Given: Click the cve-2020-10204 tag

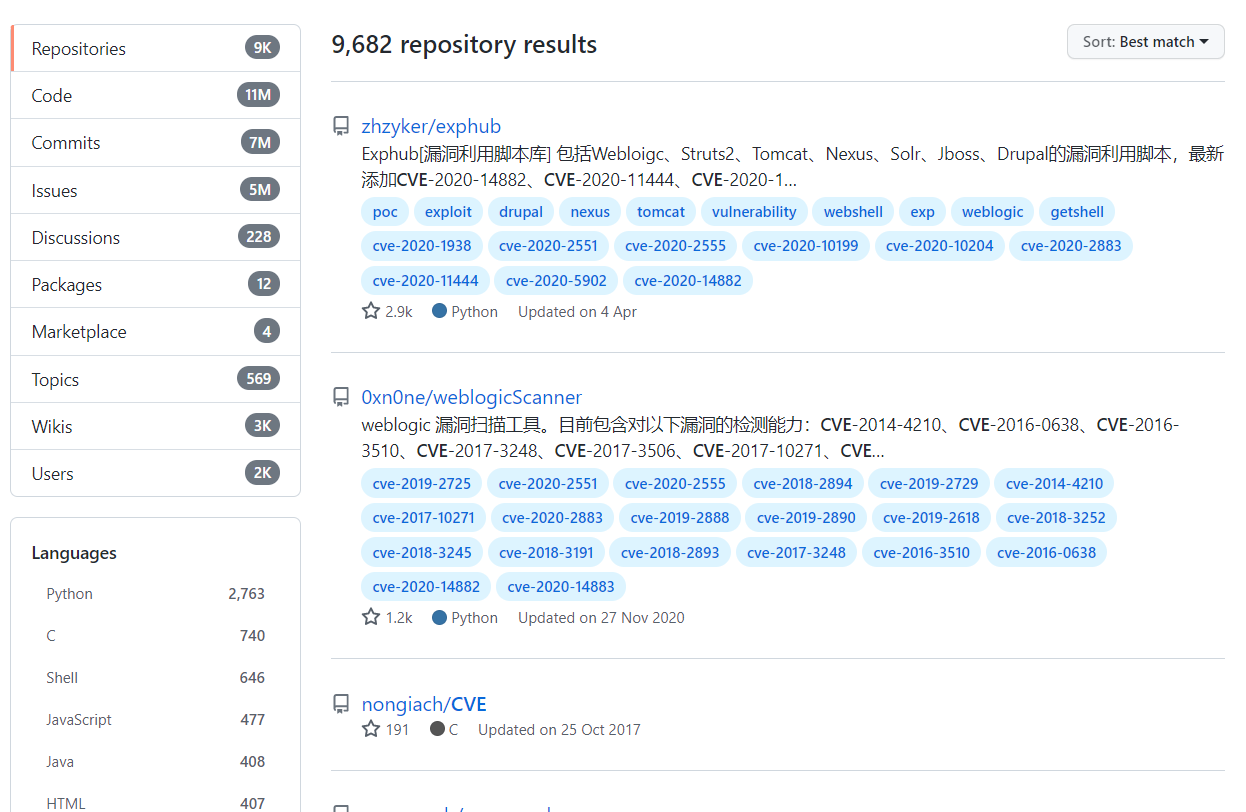Looking at the screenshot, I should [940, 246].
